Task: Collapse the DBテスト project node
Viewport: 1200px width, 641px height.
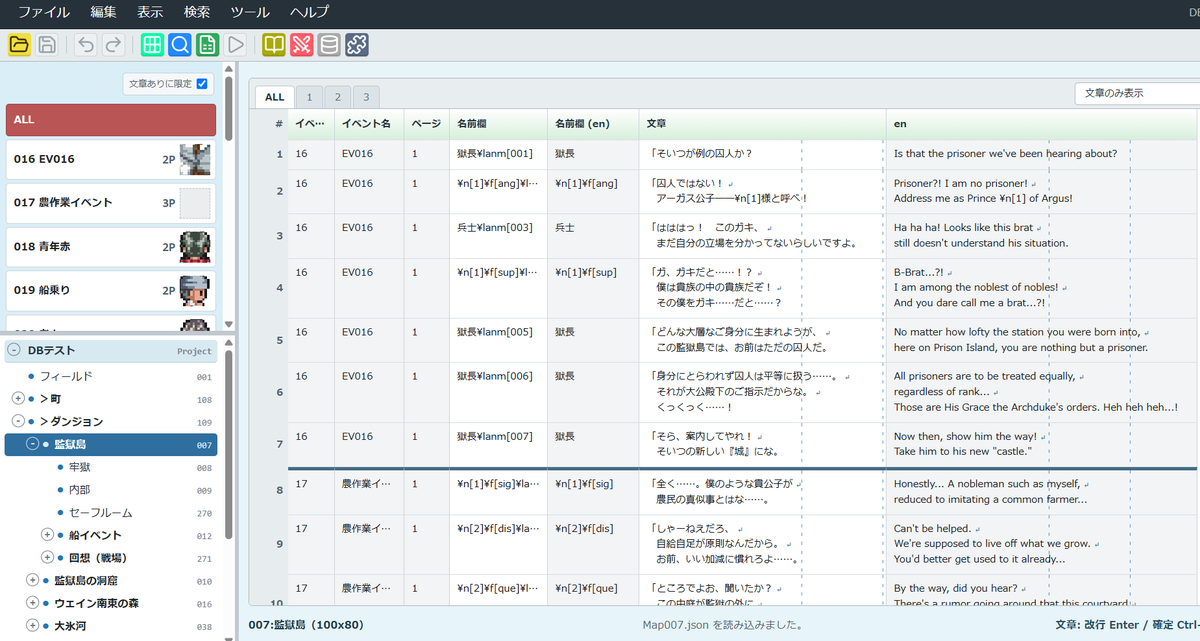Action: coord(14,350)
